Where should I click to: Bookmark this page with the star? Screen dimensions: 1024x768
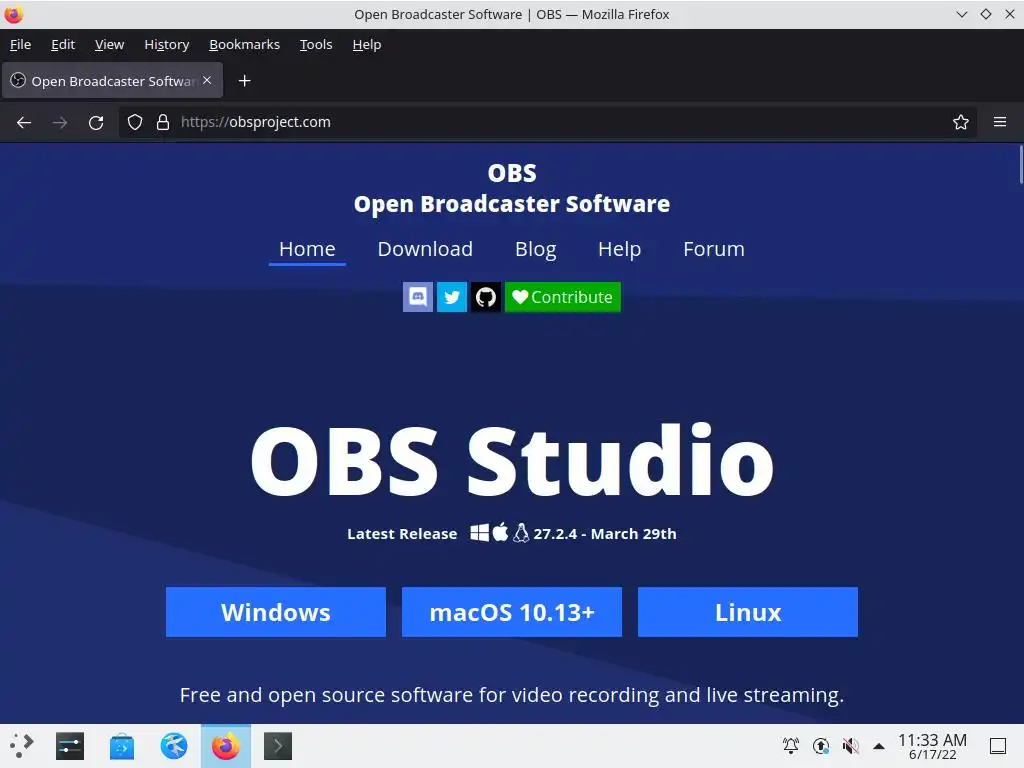tap(961, 122)
